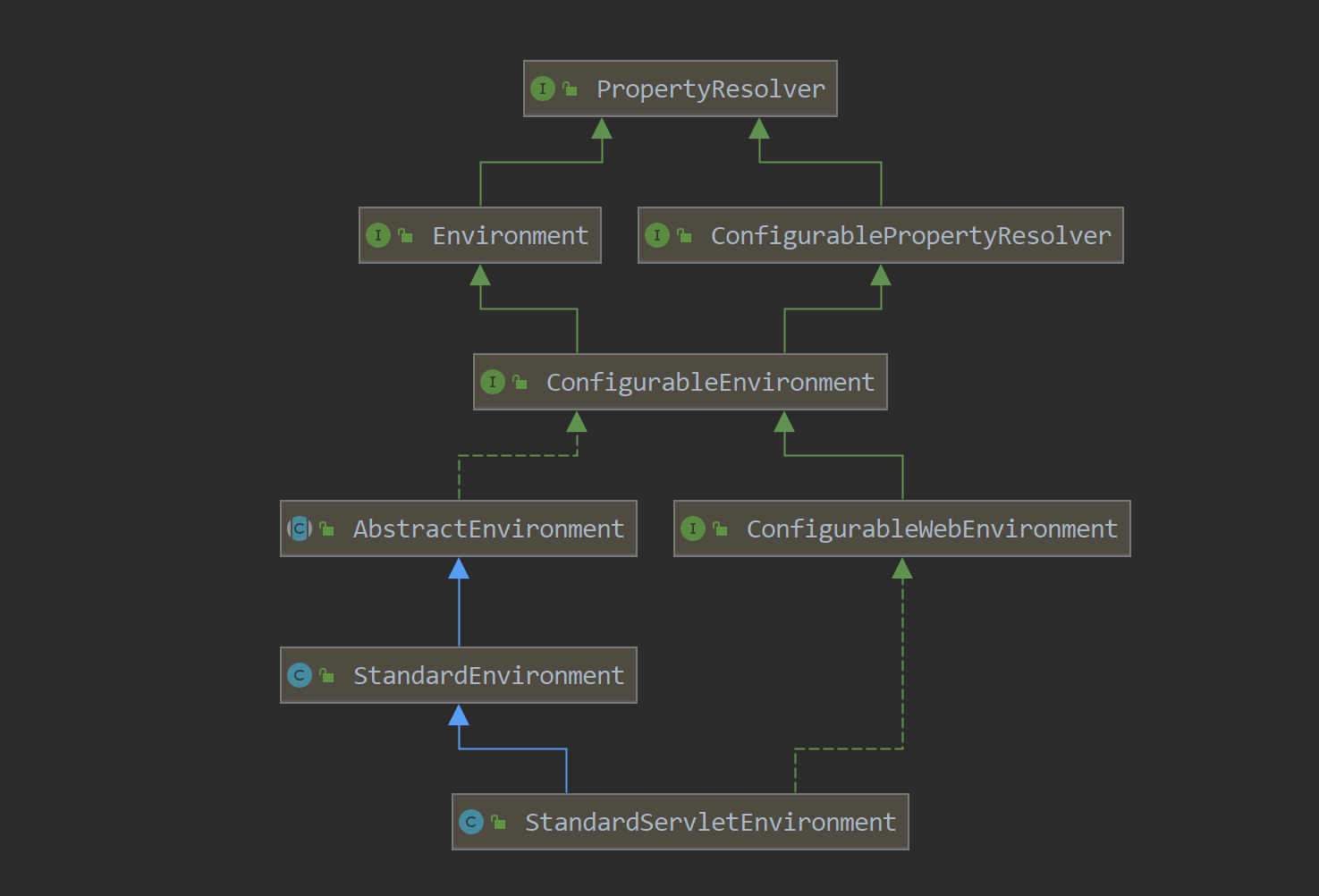Click the interface icon on ConfigurableEnvironment node
The width and height of the screenshot is (1319, 896).
492,382
